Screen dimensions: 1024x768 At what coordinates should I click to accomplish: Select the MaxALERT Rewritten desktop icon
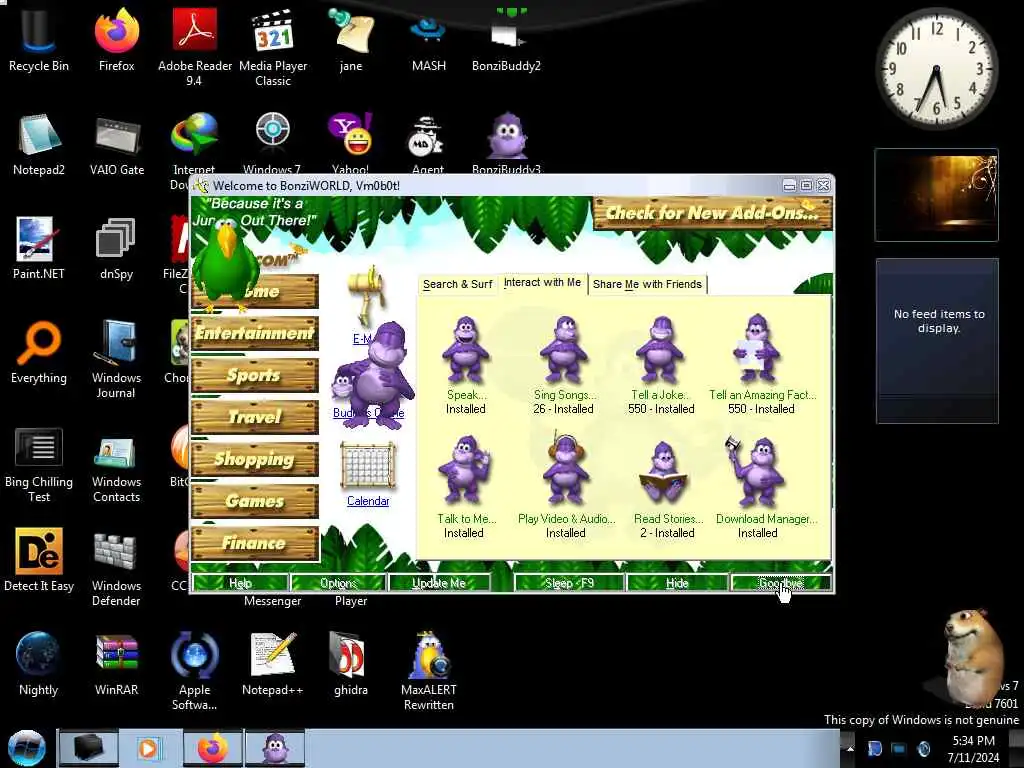pyautogui.click(x=428, y=671)
